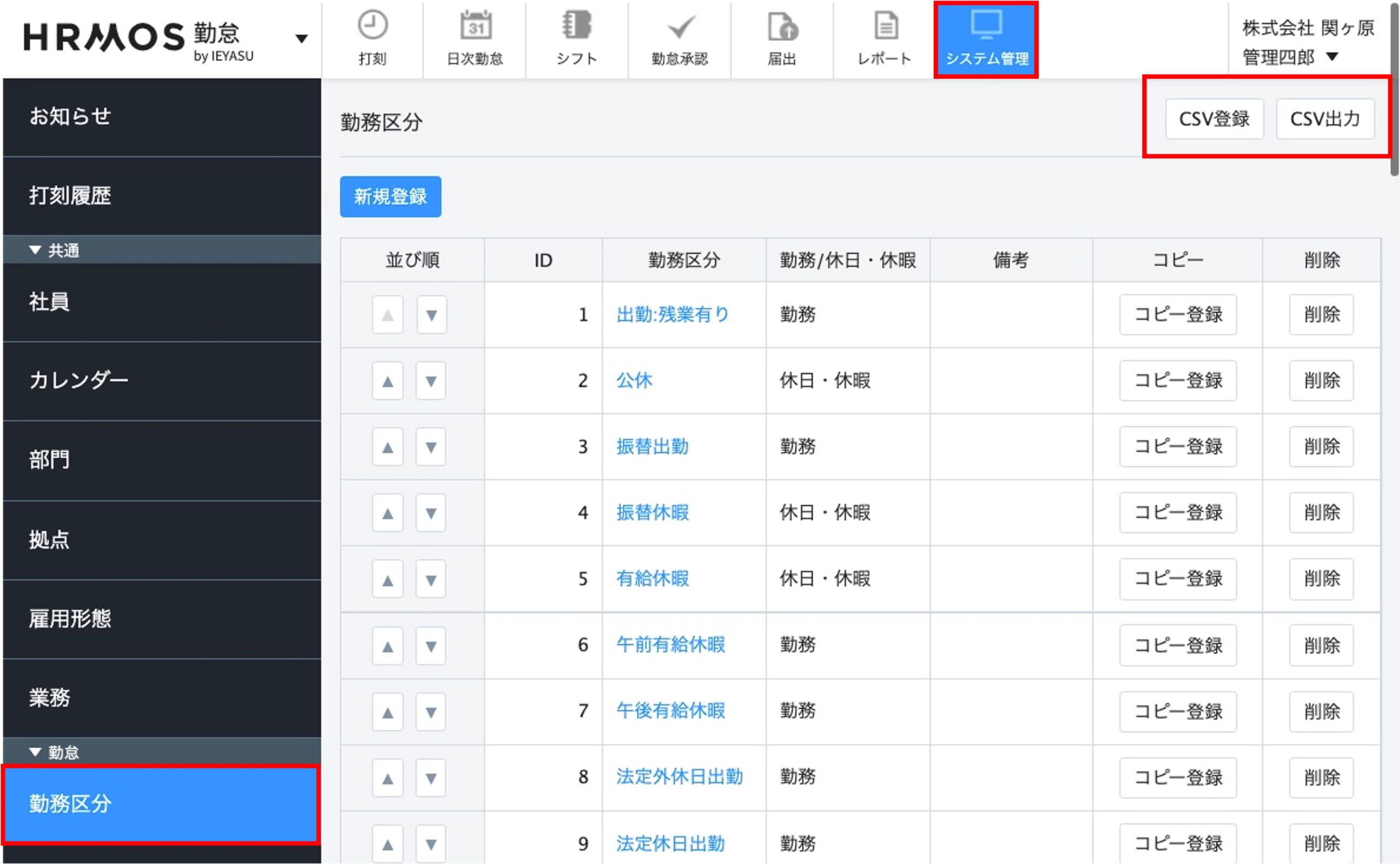Open 日次勤怠 calendar icon

pyautogui.click(x=475, y=26)
